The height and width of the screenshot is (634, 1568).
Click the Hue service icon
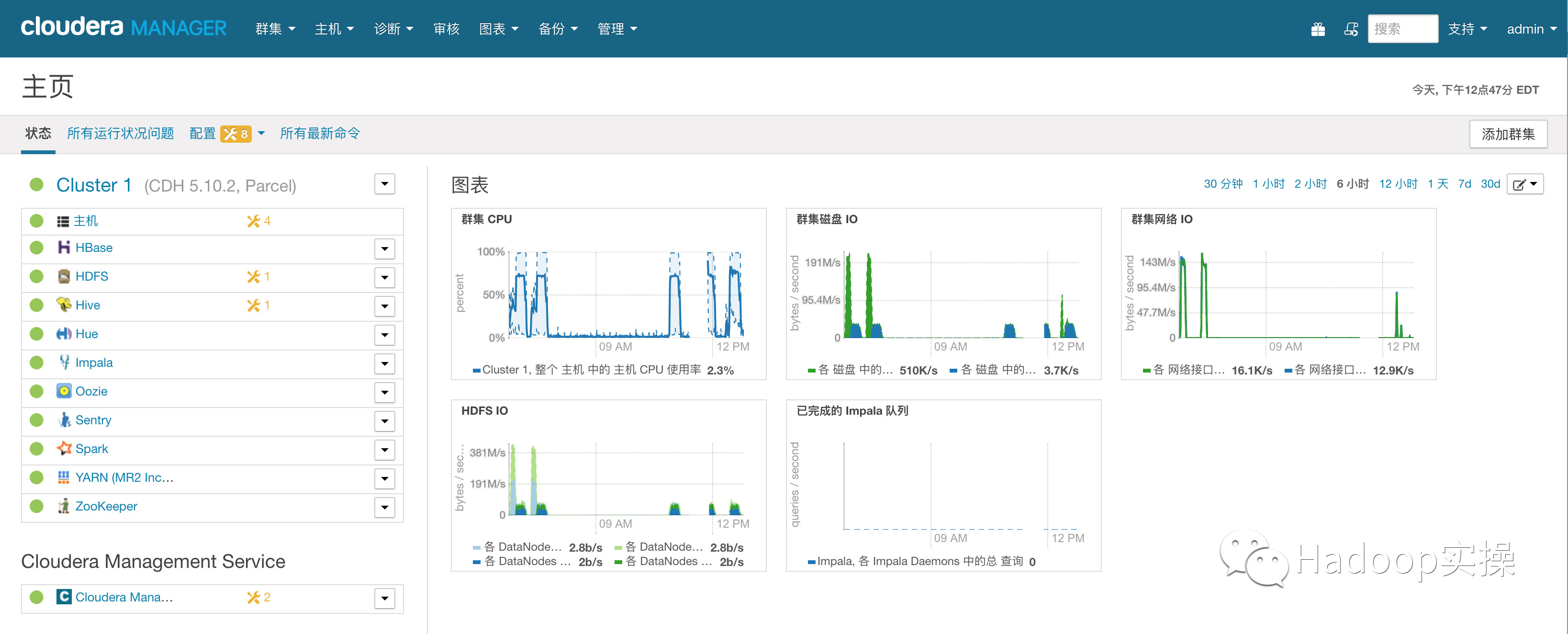[x=64, y=333]
